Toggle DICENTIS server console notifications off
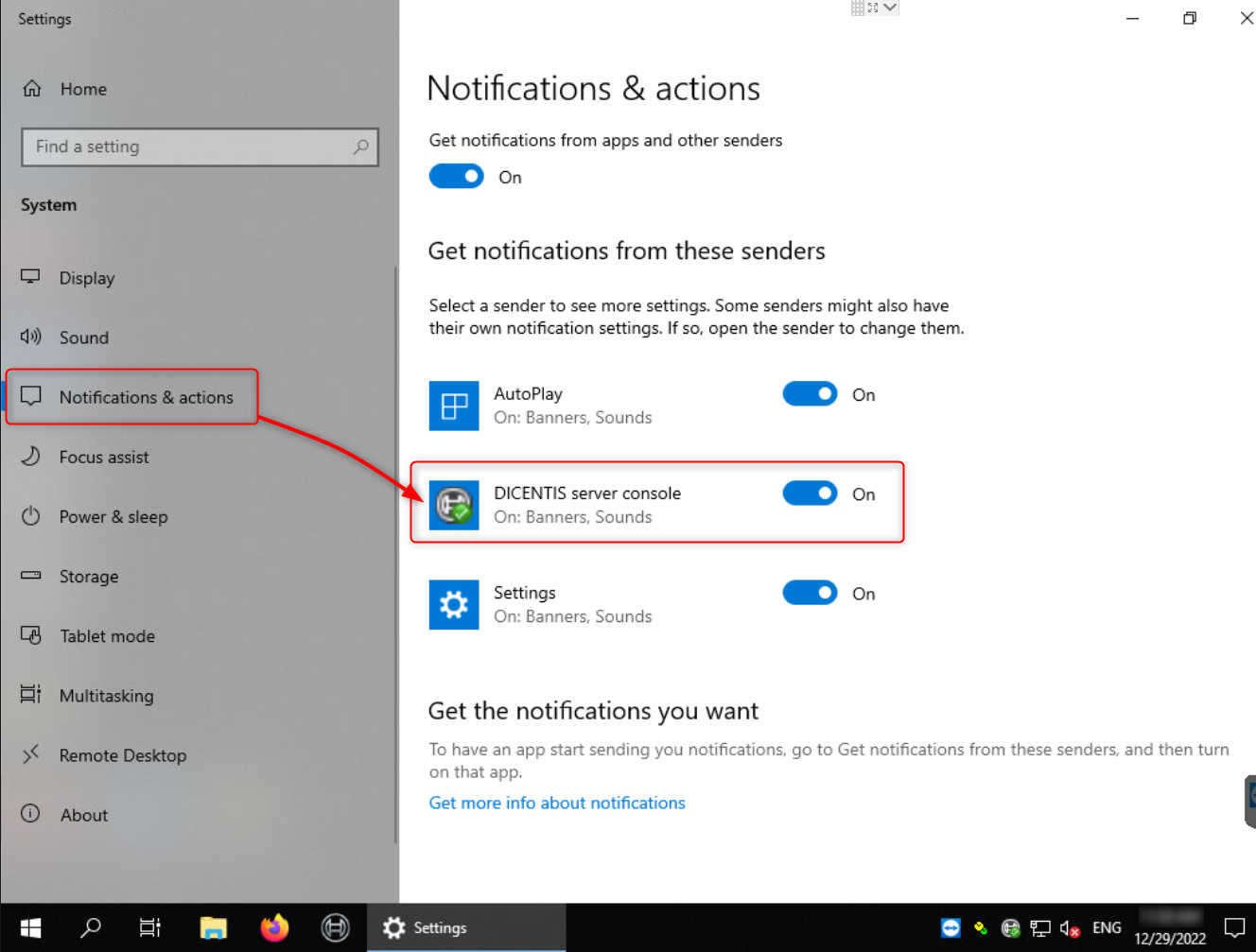 [x=810, y=493]
